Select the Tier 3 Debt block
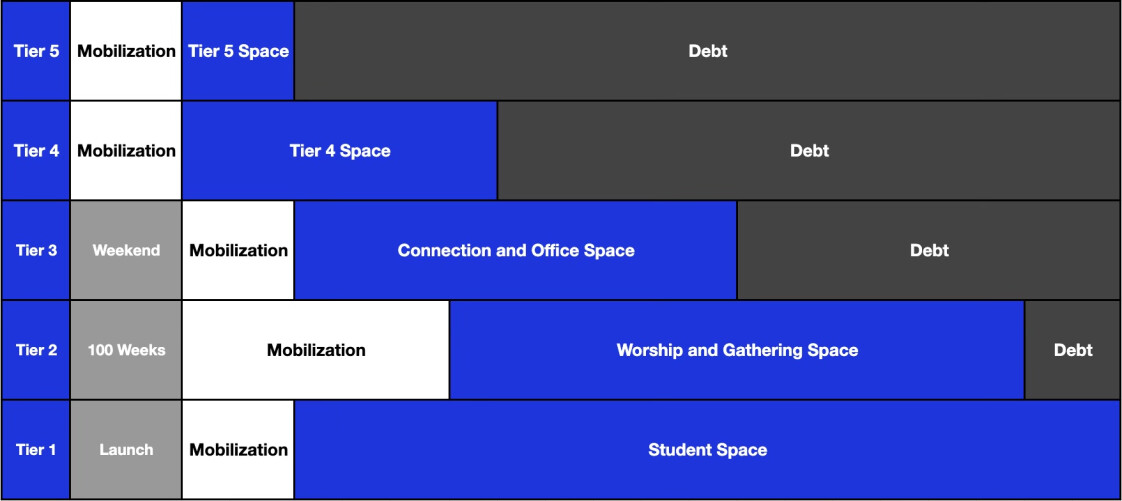This screenshot has width=1122, height=501. click(x=930, y=250)
